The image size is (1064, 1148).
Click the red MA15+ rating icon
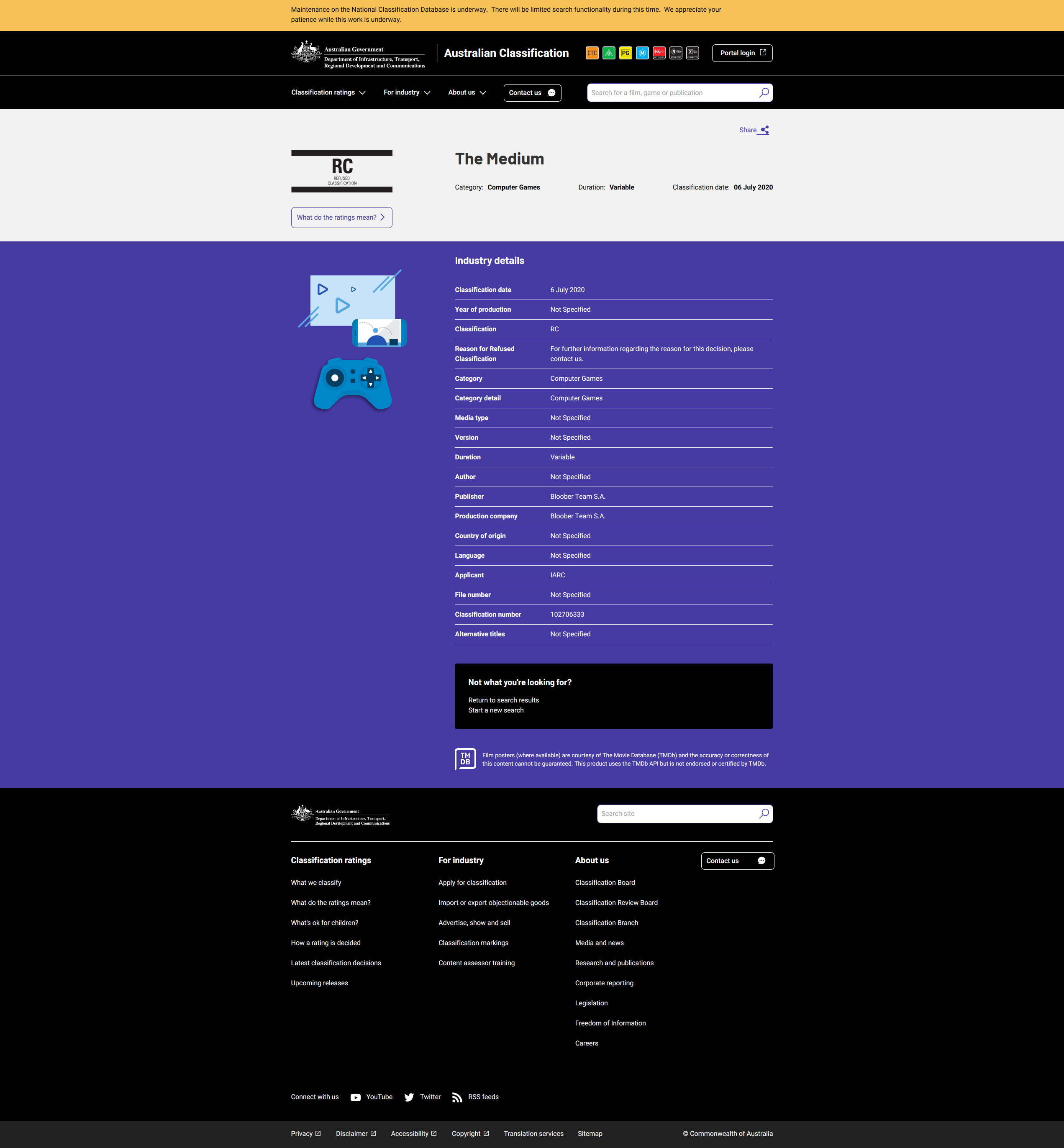pos(659,53)
